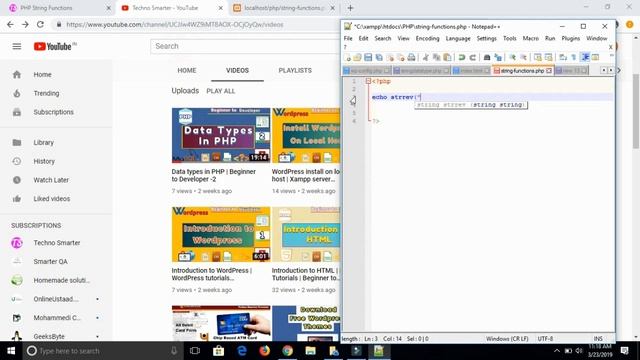Screen dimensions: 640x360
Task: Click the Replace icon in Notepad++ toolbar
Action: 498,57
